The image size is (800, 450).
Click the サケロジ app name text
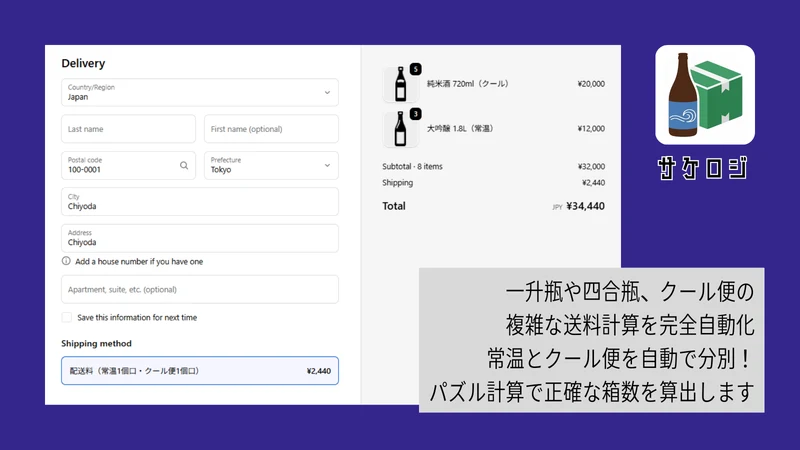[703, 168]
